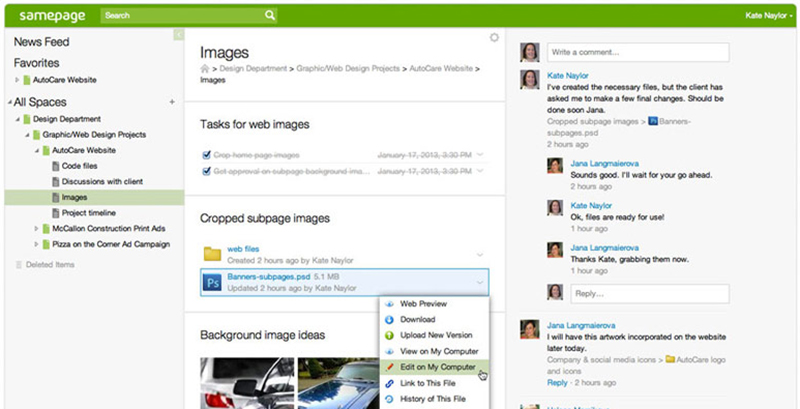
Task: Choose Edit on My Computer menu item
Action: pyautogui.click(x=437, y=367)
